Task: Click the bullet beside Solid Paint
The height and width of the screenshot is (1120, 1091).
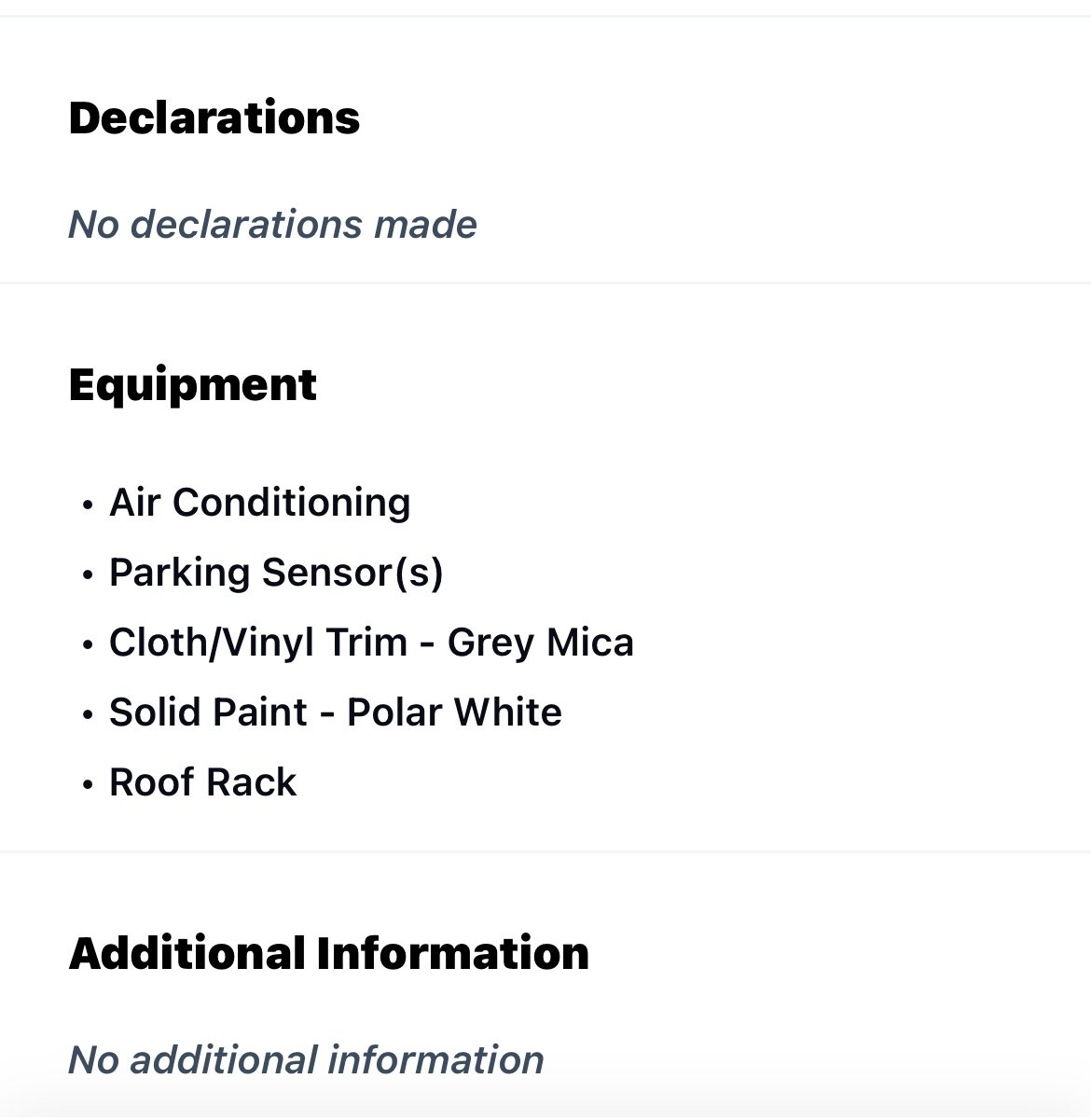Action: click(88, 716)
